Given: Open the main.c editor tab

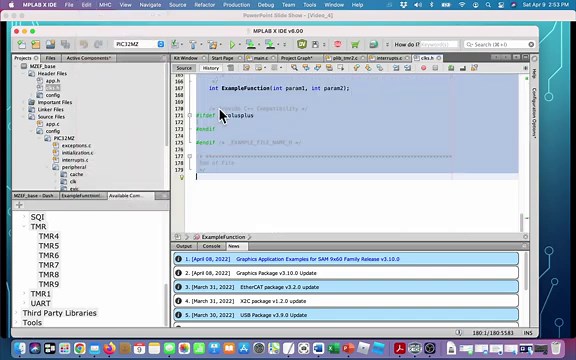Looking at the screenshot, I should click(x=261, y=58).
